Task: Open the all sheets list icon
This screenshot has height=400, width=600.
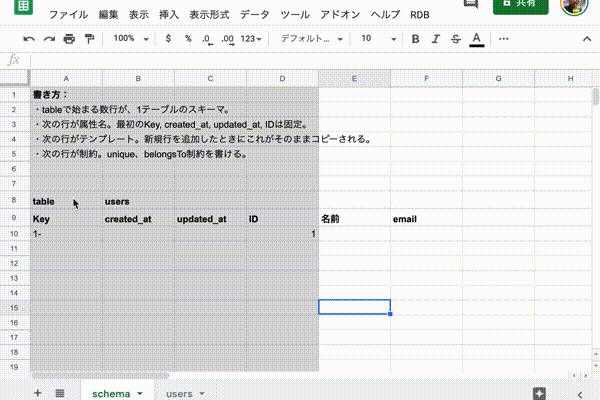Action: (x=60, y=393)
